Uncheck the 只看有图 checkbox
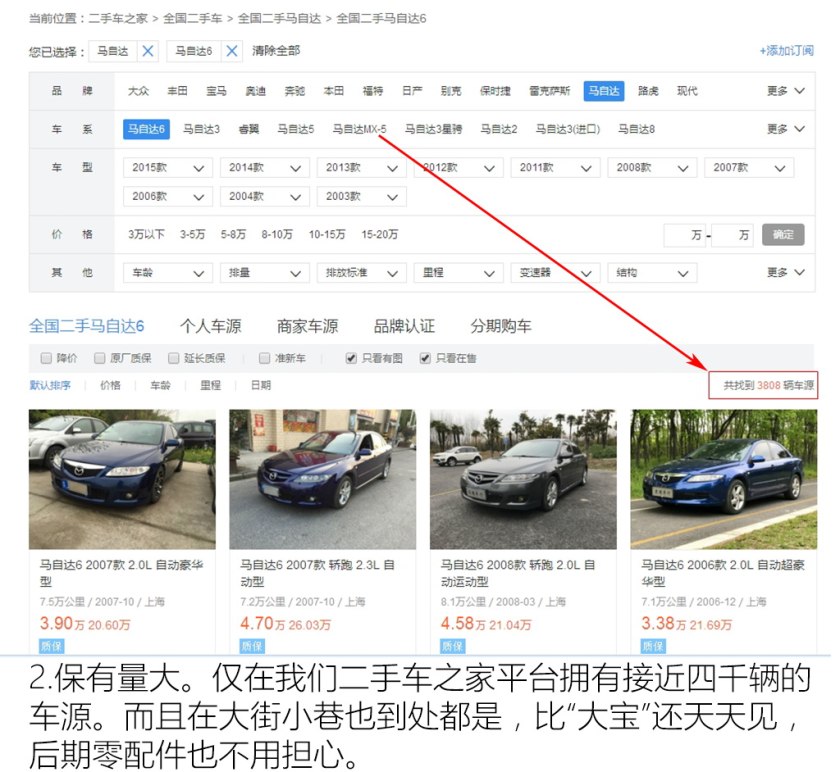The width and height of the screenshot is (840, 772). [x=351, y=358]
